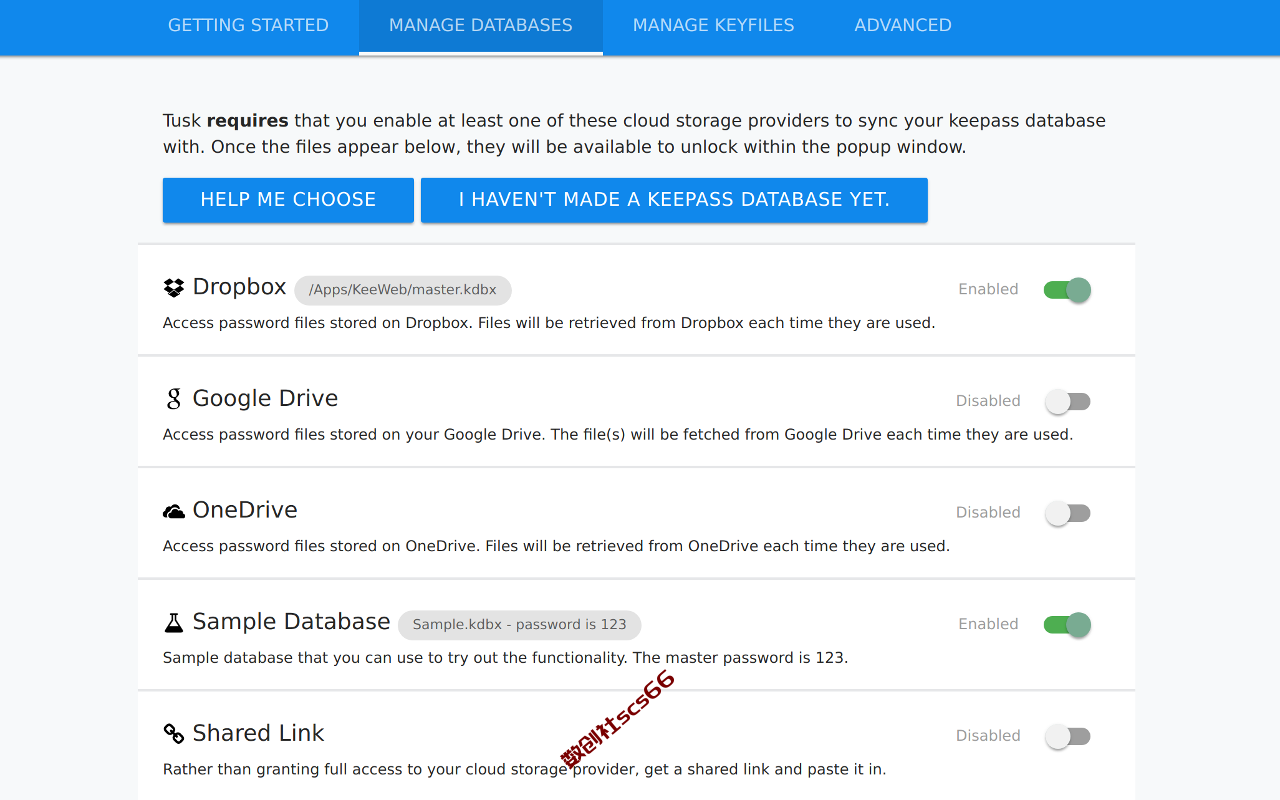Screen dimensions: 1280x800
Task: Click the 'Rather than granting full access' description
Action: pos(525,770)
